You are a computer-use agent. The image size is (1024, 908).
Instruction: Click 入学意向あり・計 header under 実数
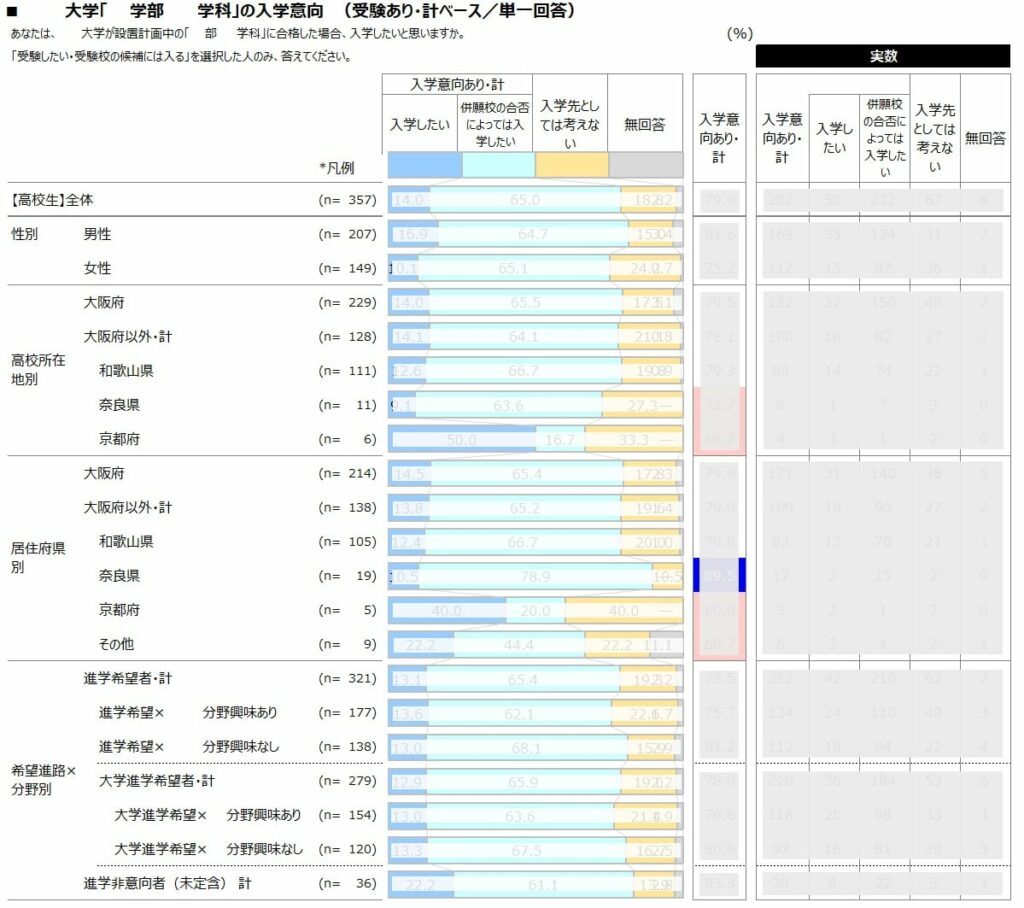click(782, 138)
